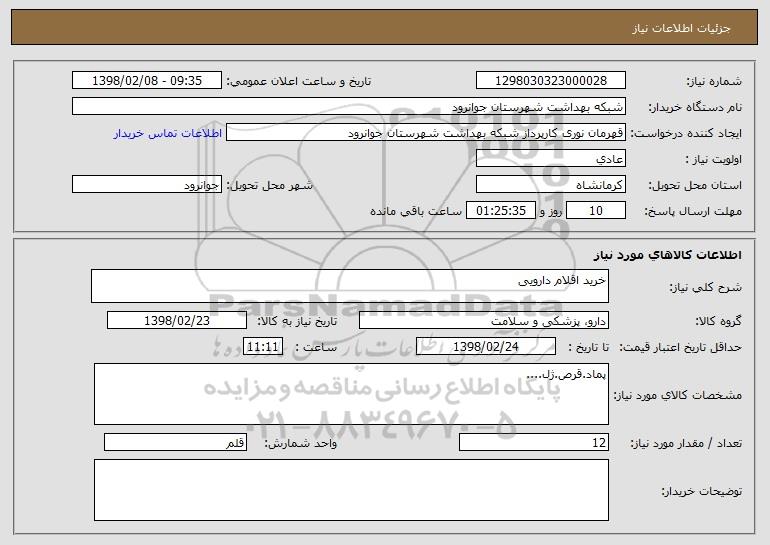Click the text ساعت باقی مانده
The width and height of the screenshot is (770, 545).
pyautogui.click(x=416, y=211)
